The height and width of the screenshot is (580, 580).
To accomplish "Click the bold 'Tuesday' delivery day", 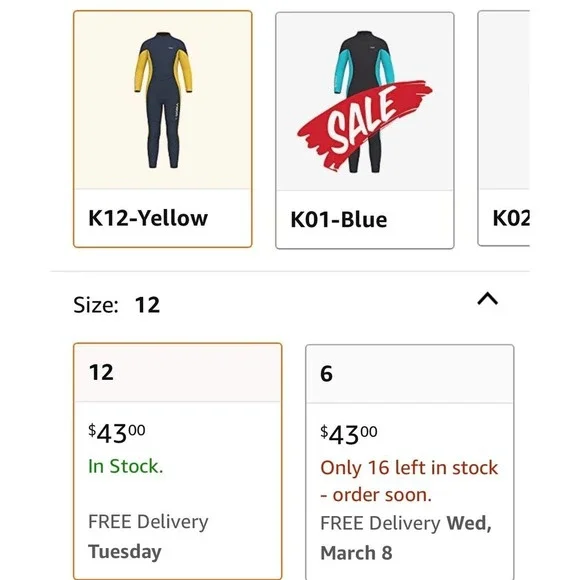I will point(125,552).
